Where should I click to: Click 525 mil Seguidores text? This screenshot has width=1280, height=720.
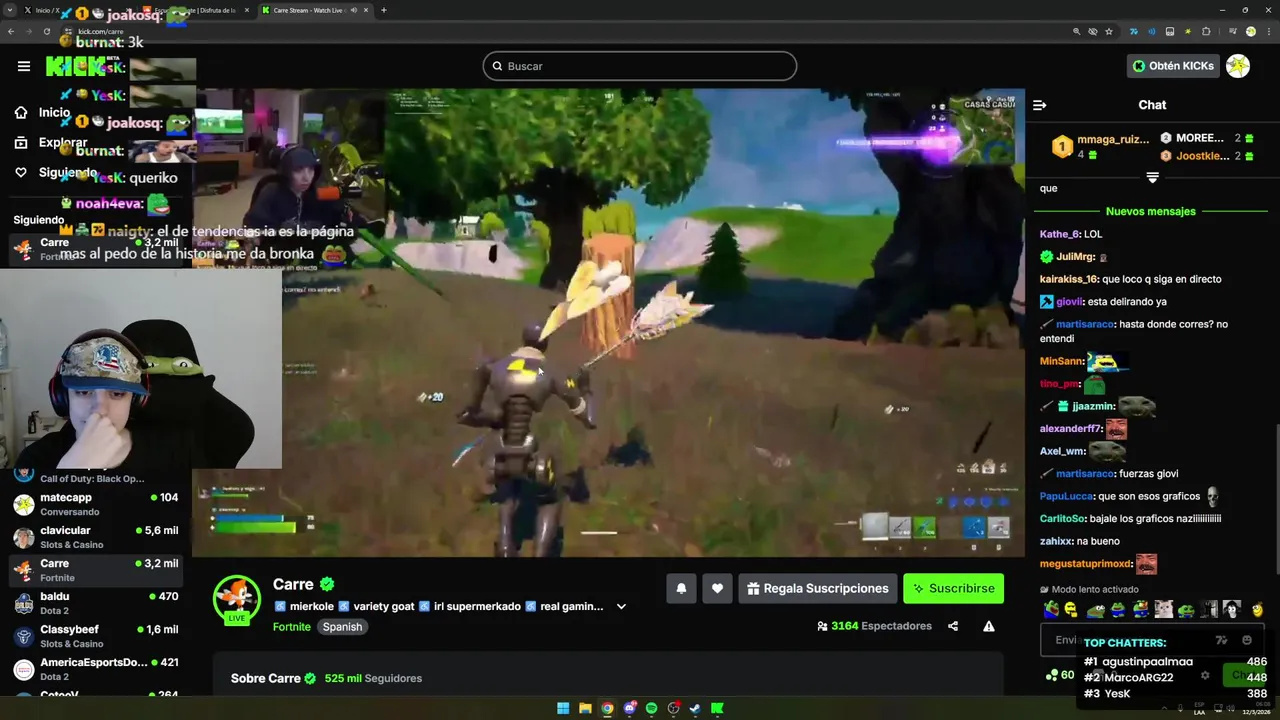point(373,678)
